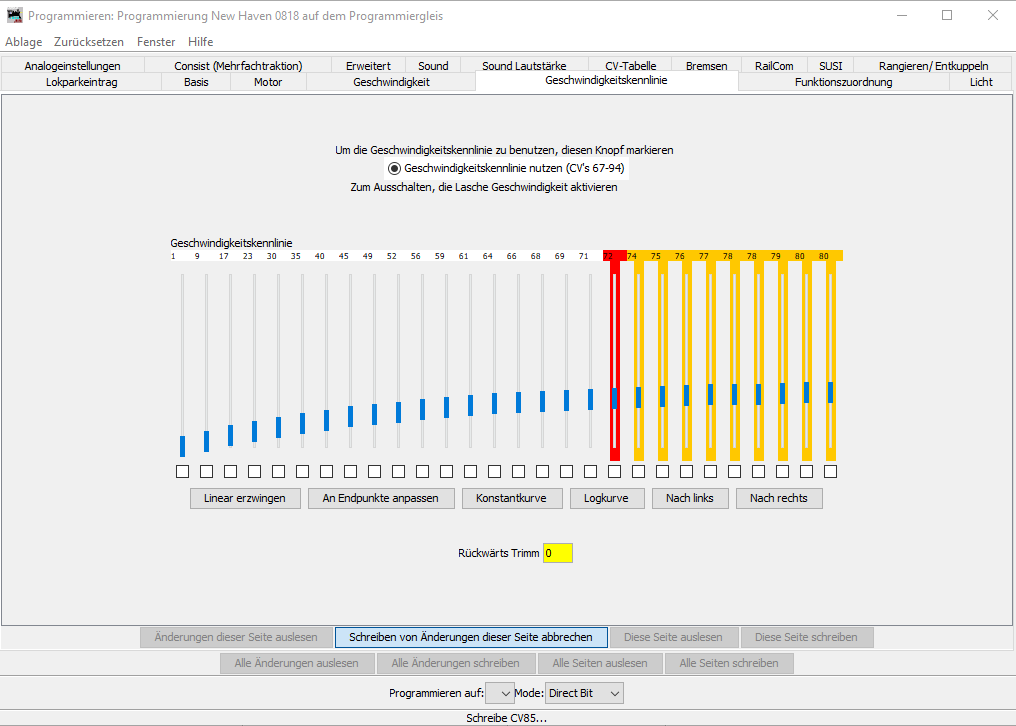This screenshot has width=1016, height=726.
Task: Open the Zurücksetzen menu
Action: pos(89,42)
